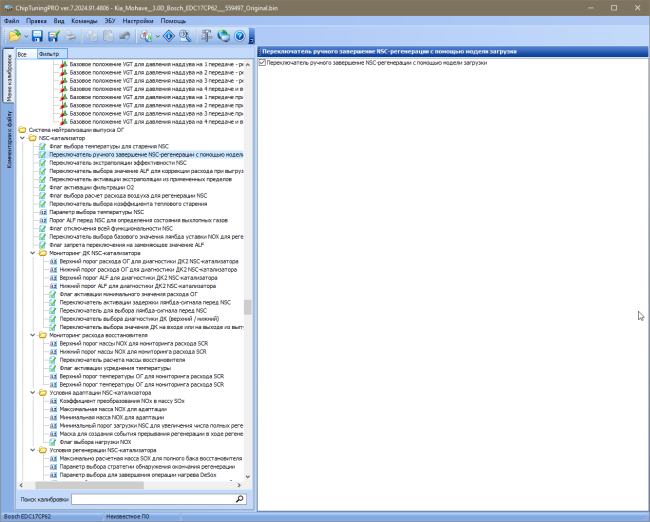This screenshot has height=522, width=650.
Task: Click value icon of Порог ALF перед NSC
Action: [43, 220]
